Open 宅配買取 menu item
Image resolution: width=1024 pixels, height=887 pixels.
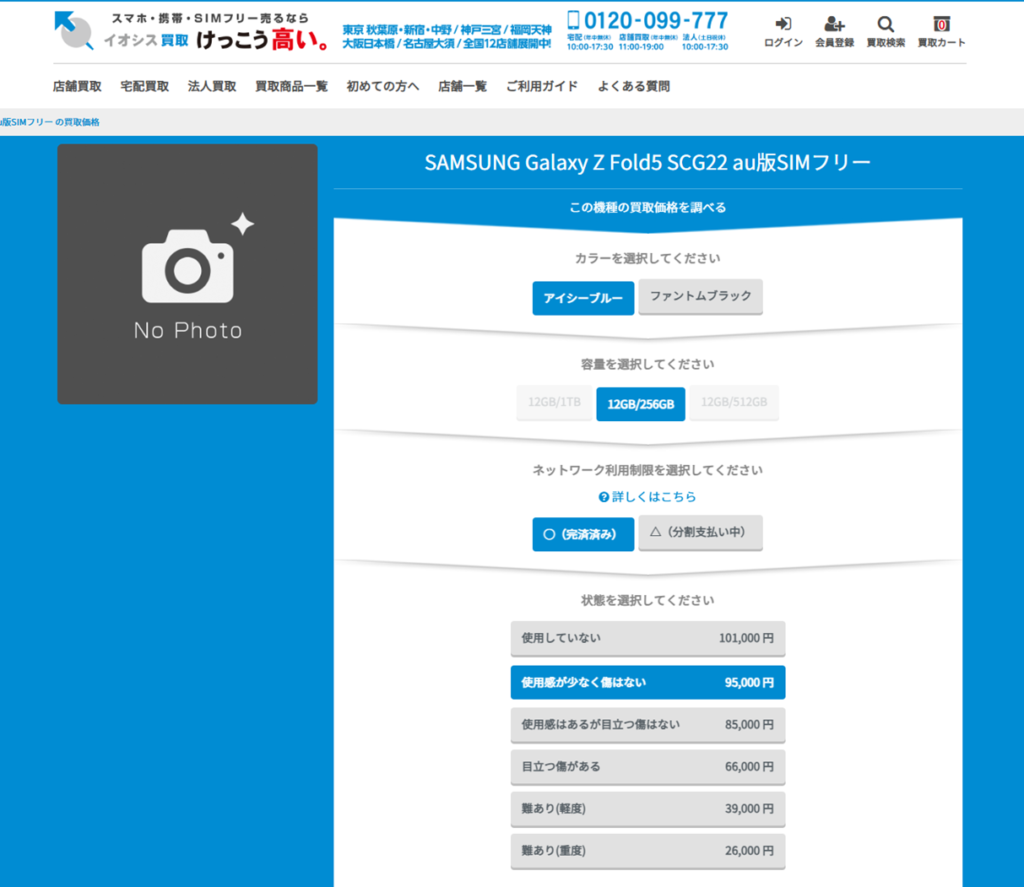pos(144,86)
